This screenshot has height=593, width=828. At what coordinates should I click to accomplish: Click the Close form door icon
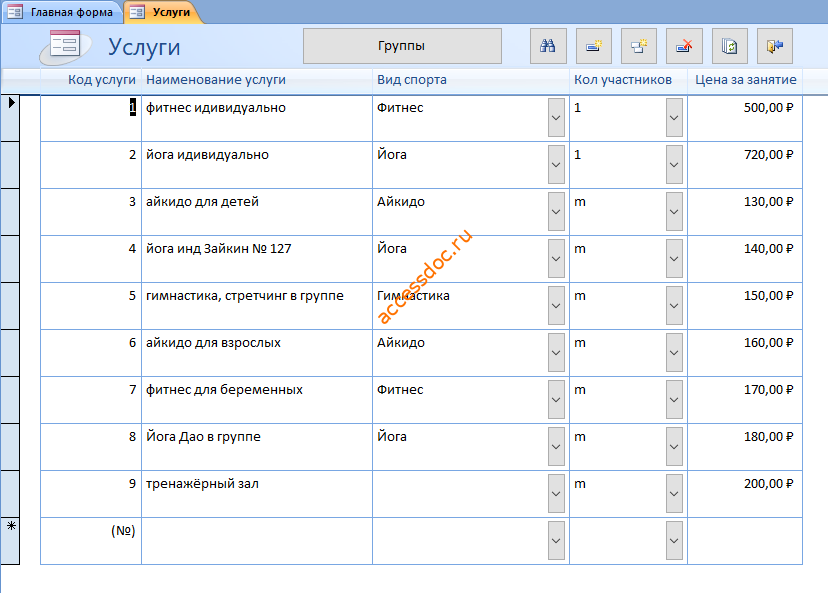(775, 46)
